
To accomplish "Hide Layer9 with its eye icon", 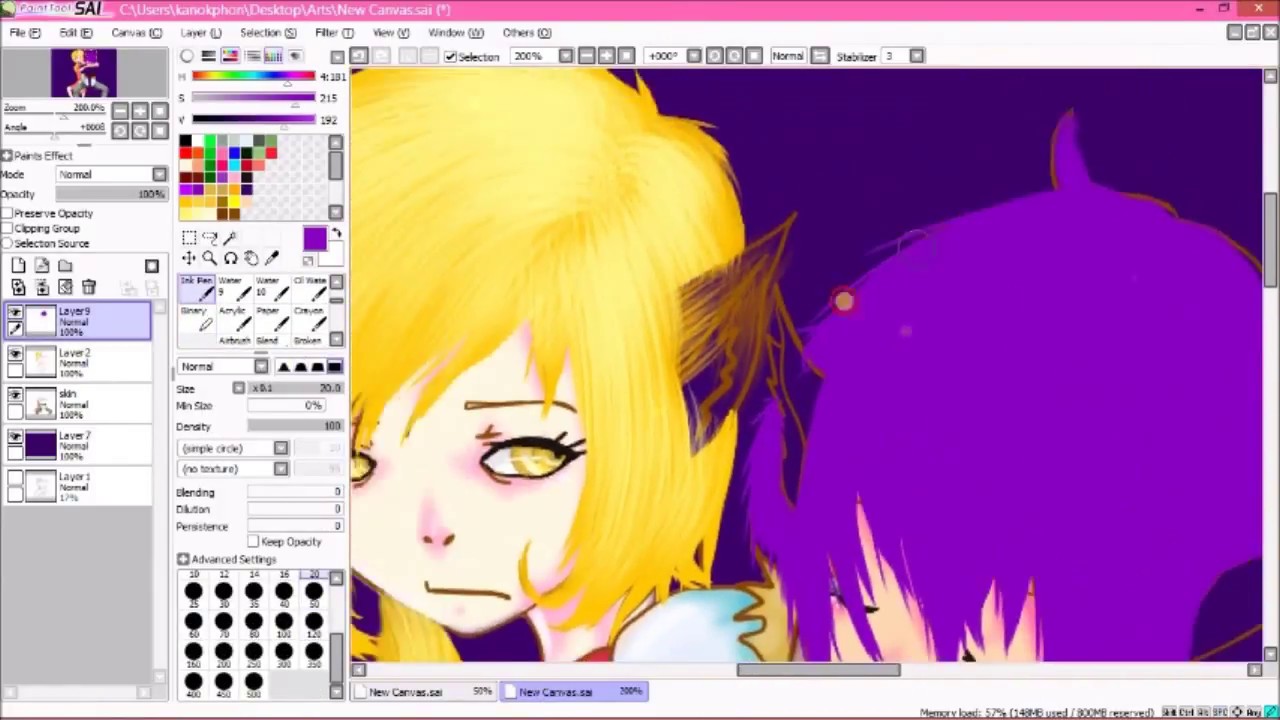I will click(15, 313).
